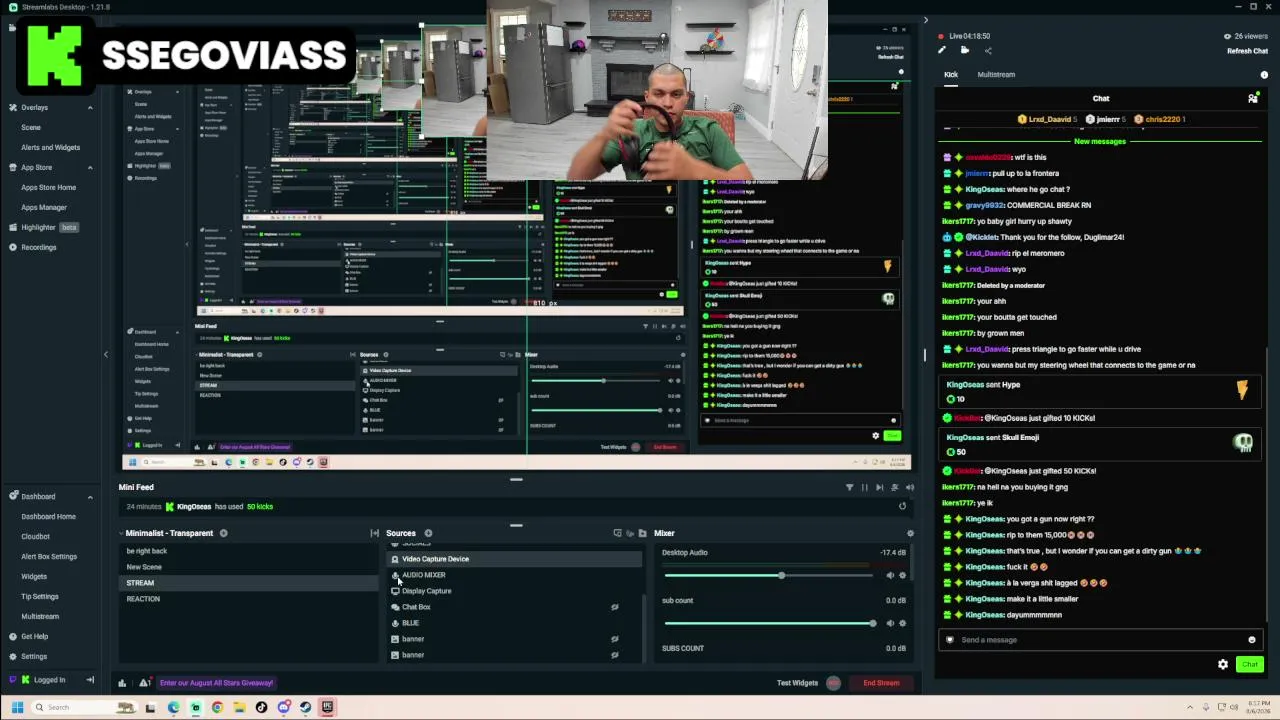Open the stats icon in the bottom bar
The image size is (1280, 720).
(x=122, y=683)
